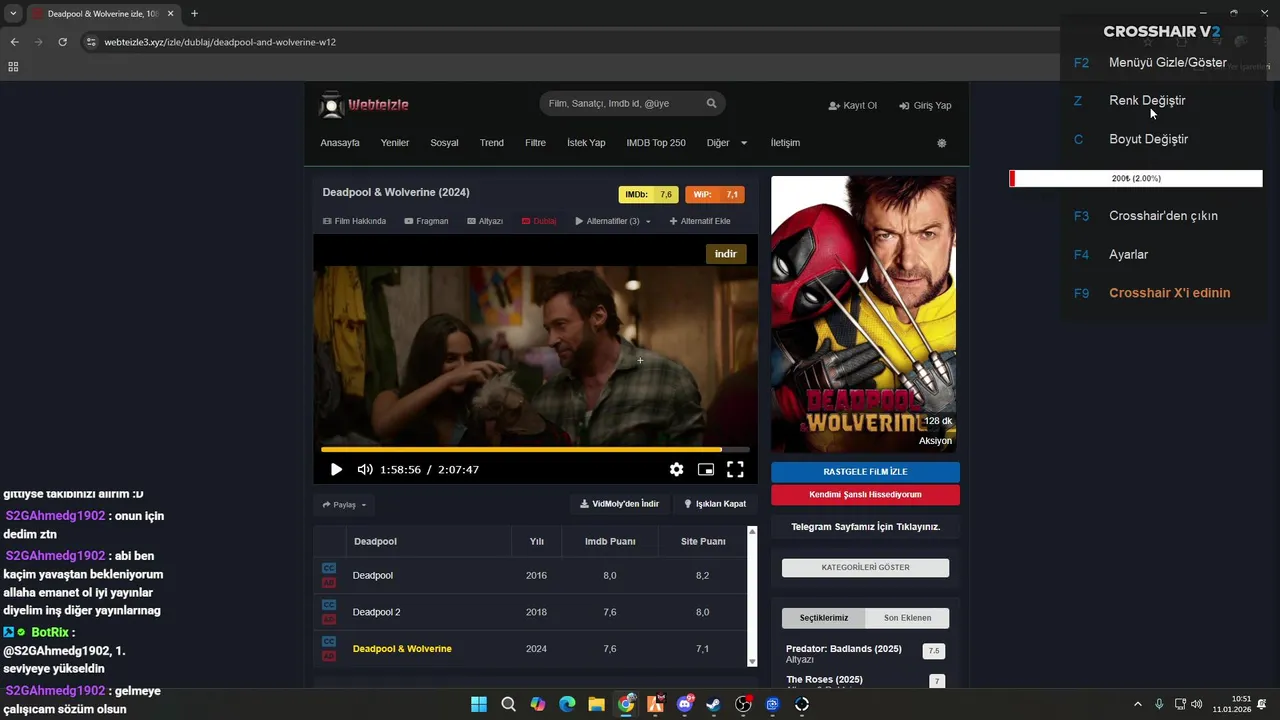Click the Webteizle logo

pyautogui.click(x=364, y=104)
